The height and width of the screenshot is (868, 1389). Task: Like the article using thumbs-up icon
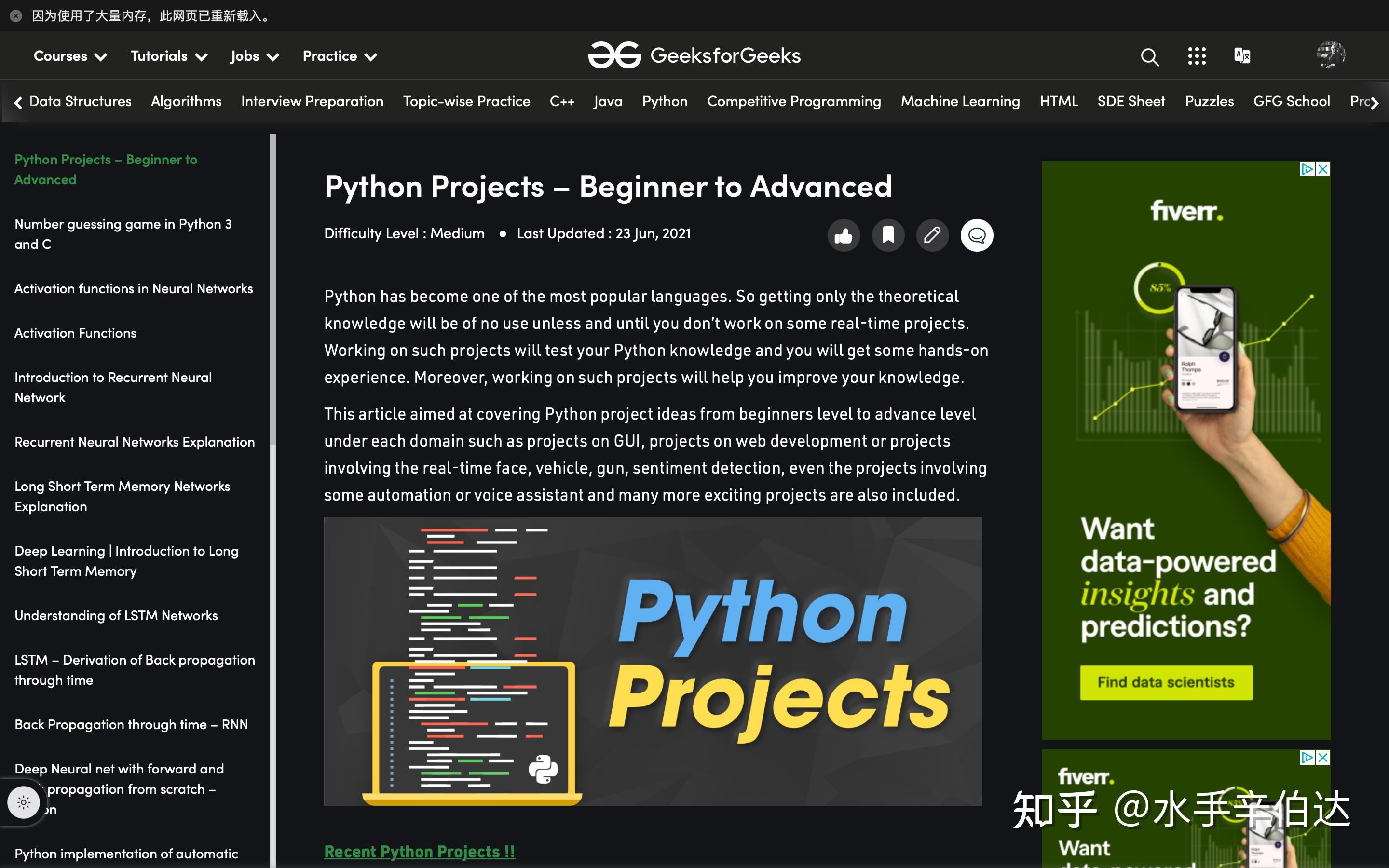[844, 235]
